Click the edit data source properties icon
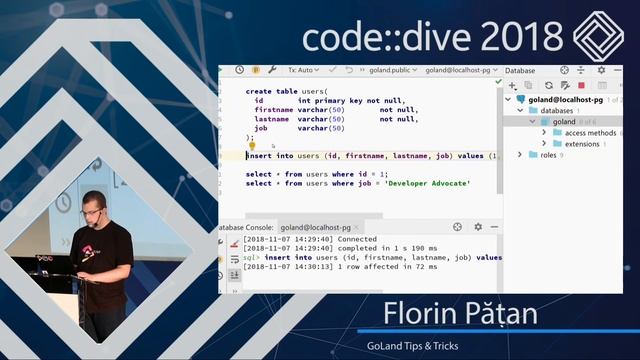Screen dimensions: 640x360 (565, 85)
